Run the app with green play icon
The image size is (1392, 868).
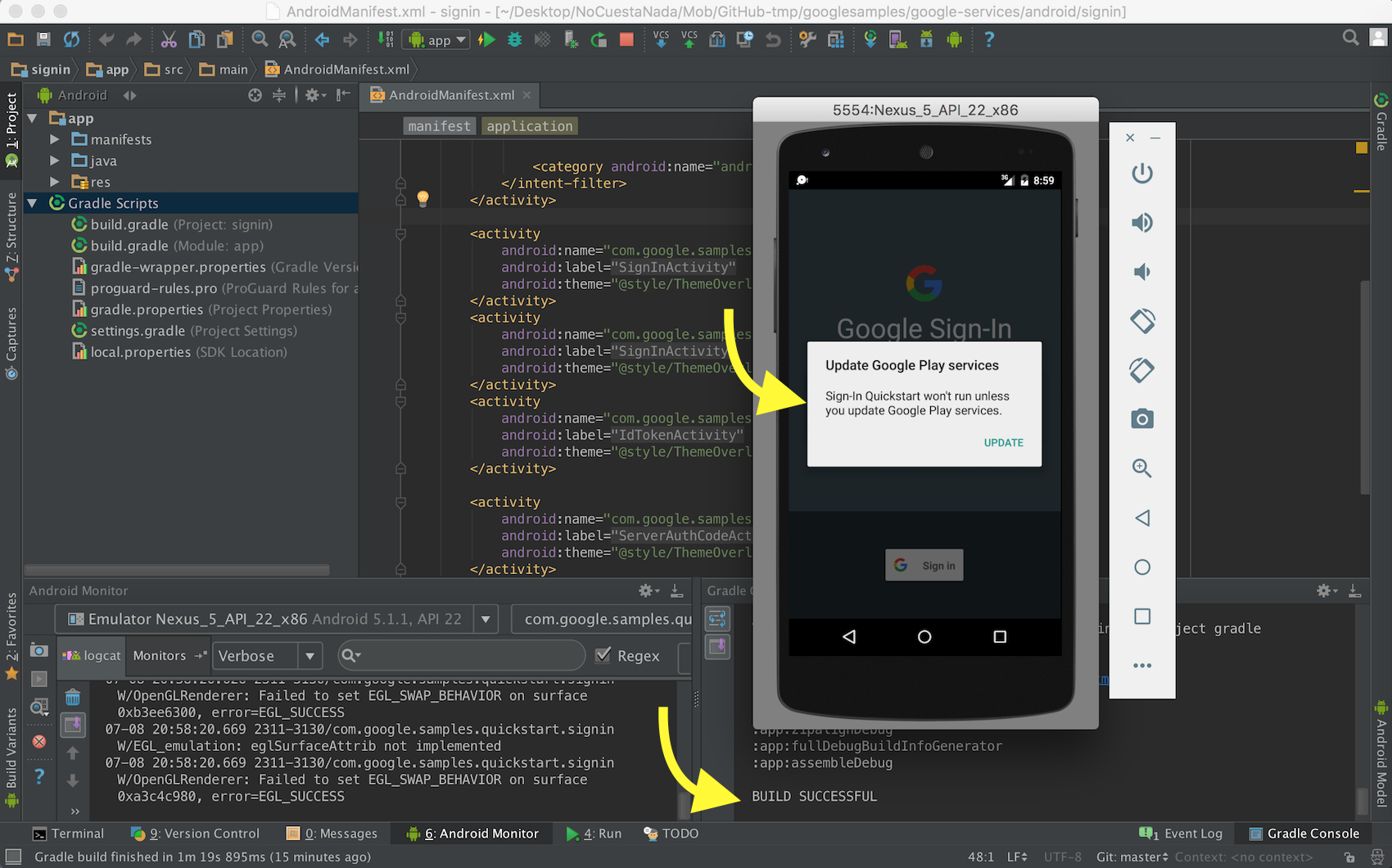tap(486, 39)
